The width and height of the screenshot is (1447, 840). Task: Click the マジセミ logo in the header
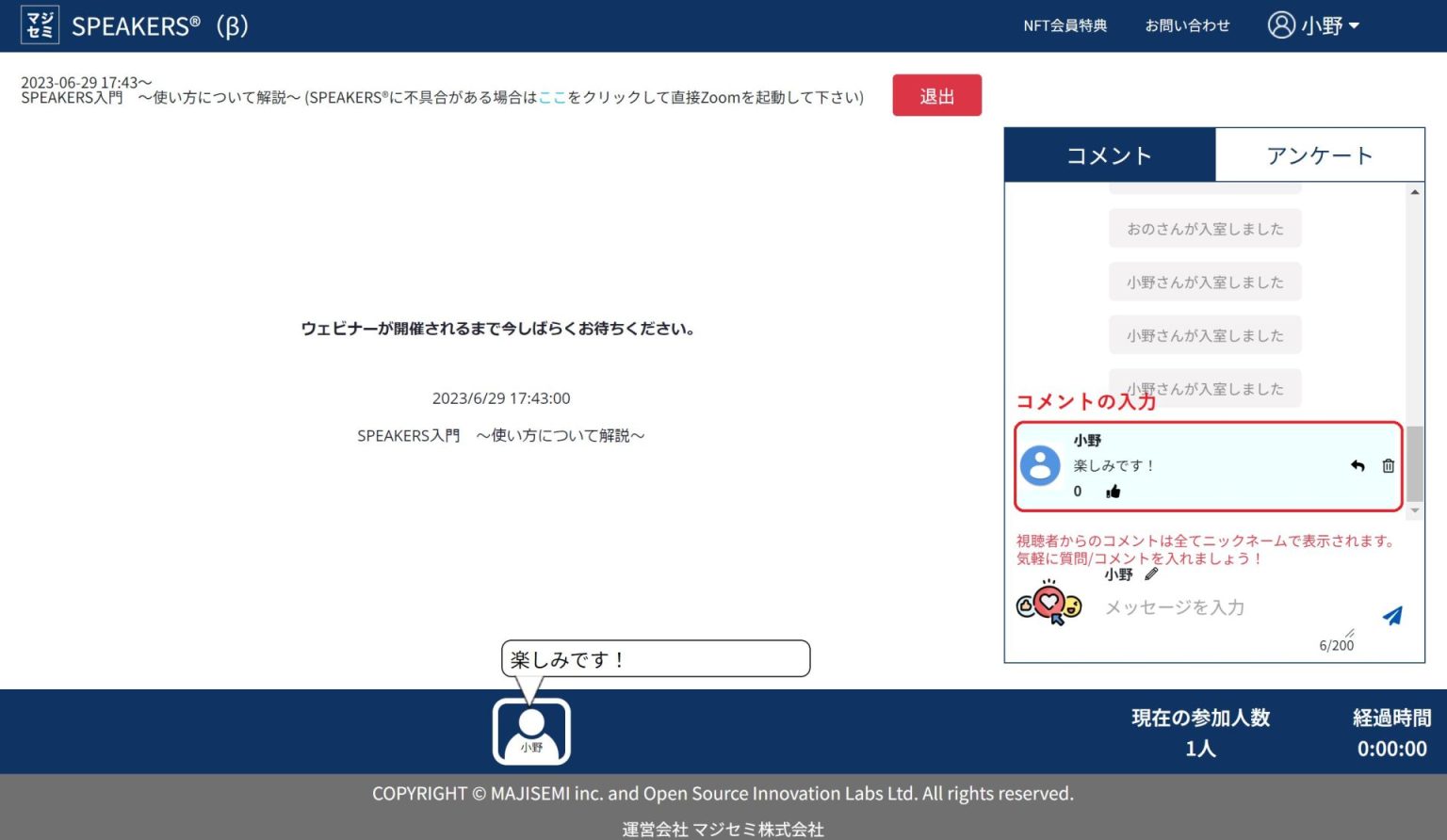click(40, 25)
